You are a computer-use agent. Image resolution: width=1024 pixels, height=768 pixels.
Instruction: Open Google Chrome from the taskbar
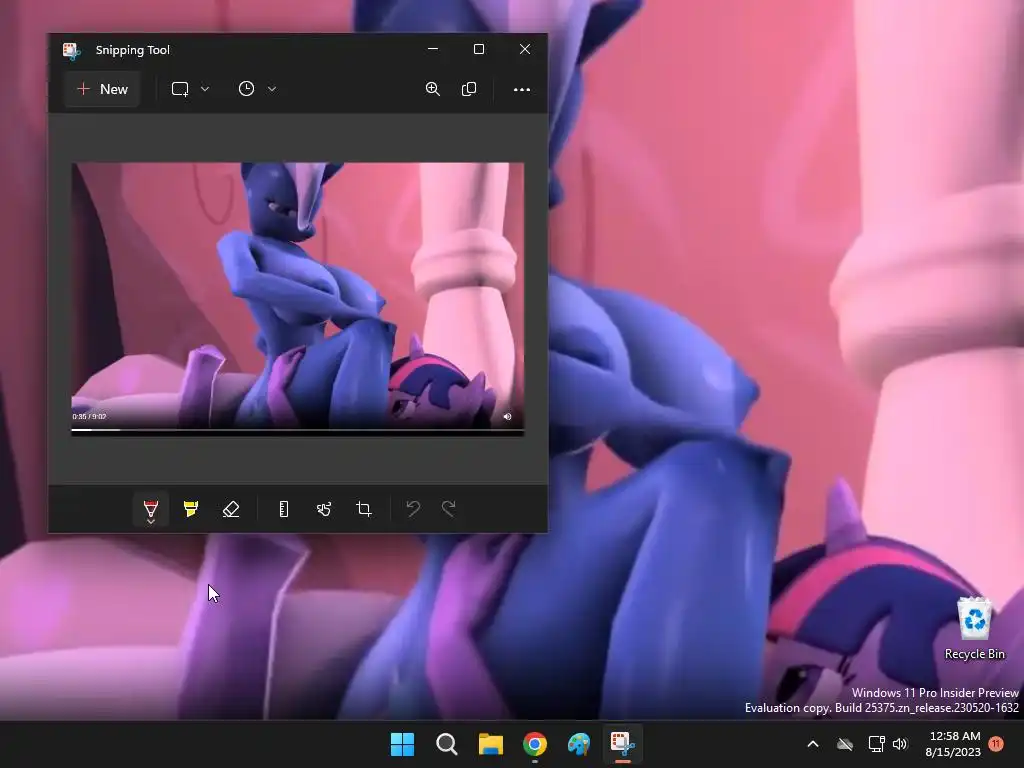[x=535, y=744]
